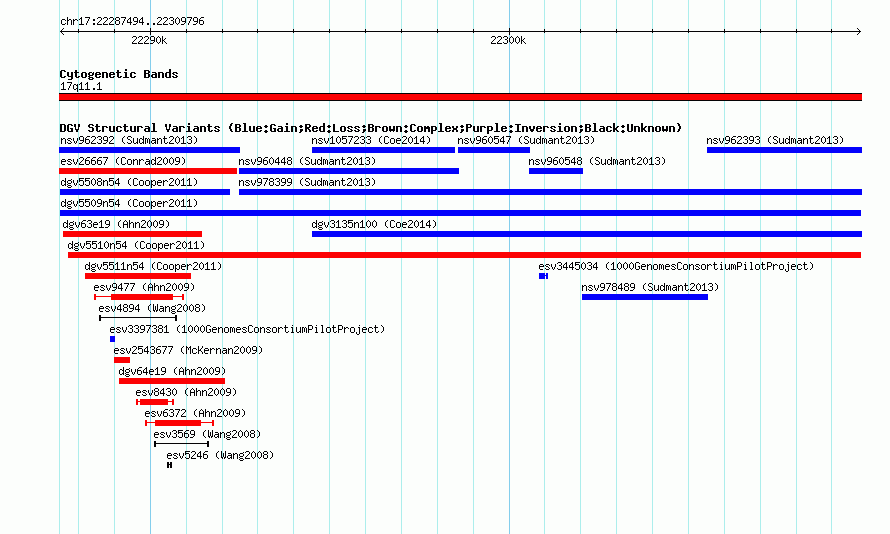
Task: Open the nsv978399 (Sudmant2013) label
Action: click(x=307, y=182)
